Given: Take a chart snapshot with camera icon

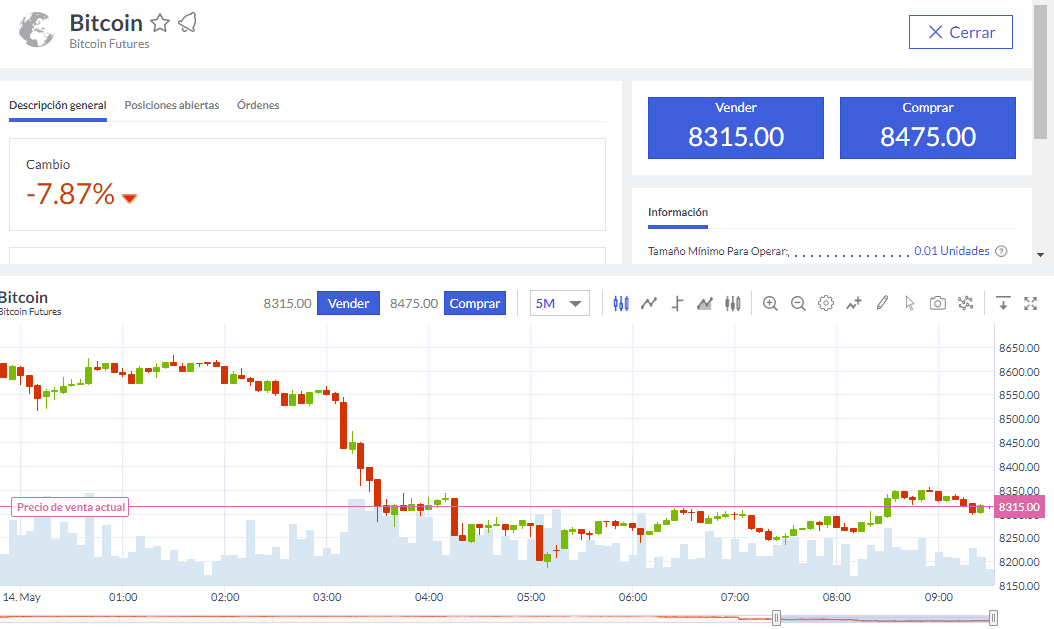Looking at the screenshot, I should [937, 303].
